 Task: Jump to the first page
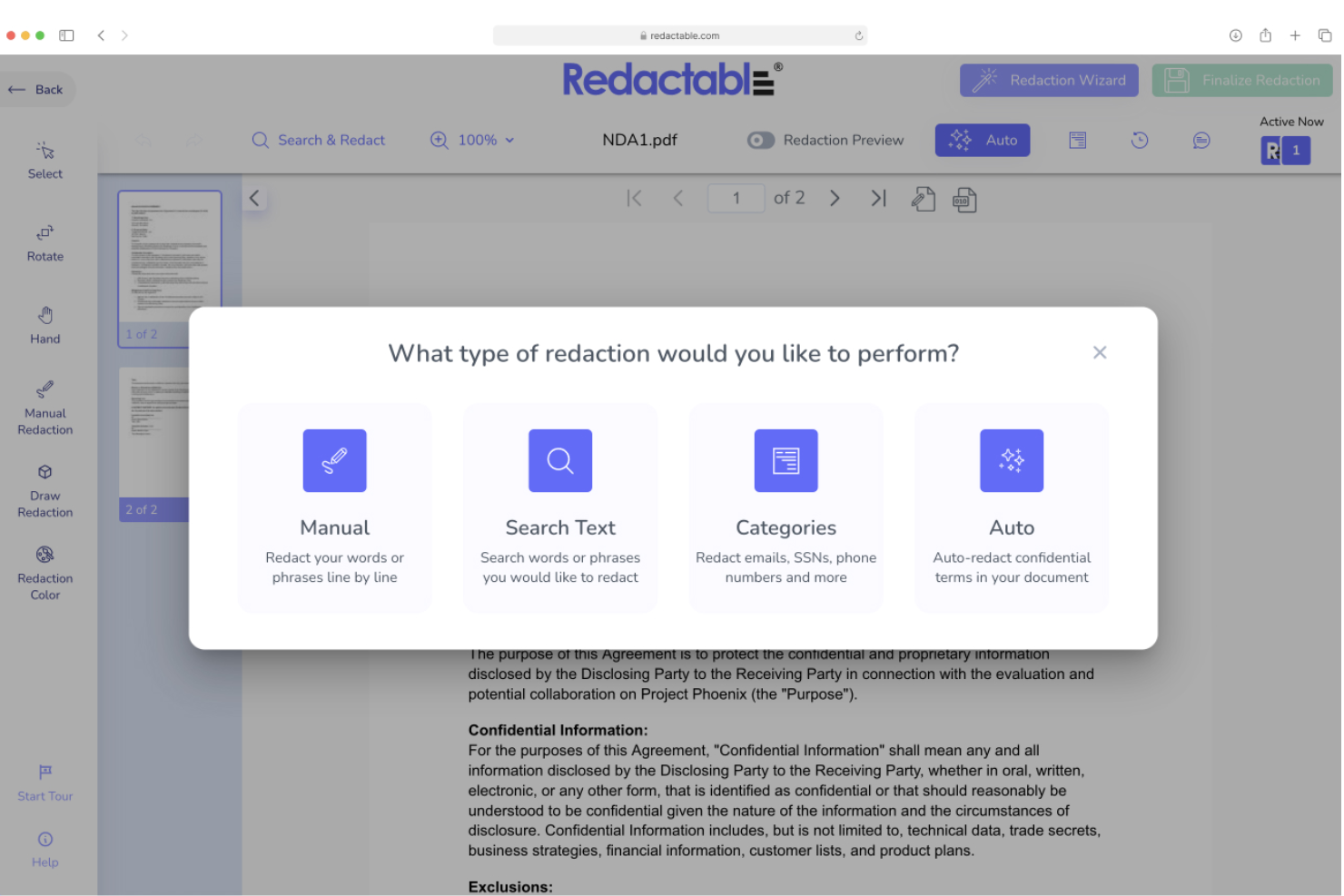tap(634, 198)
